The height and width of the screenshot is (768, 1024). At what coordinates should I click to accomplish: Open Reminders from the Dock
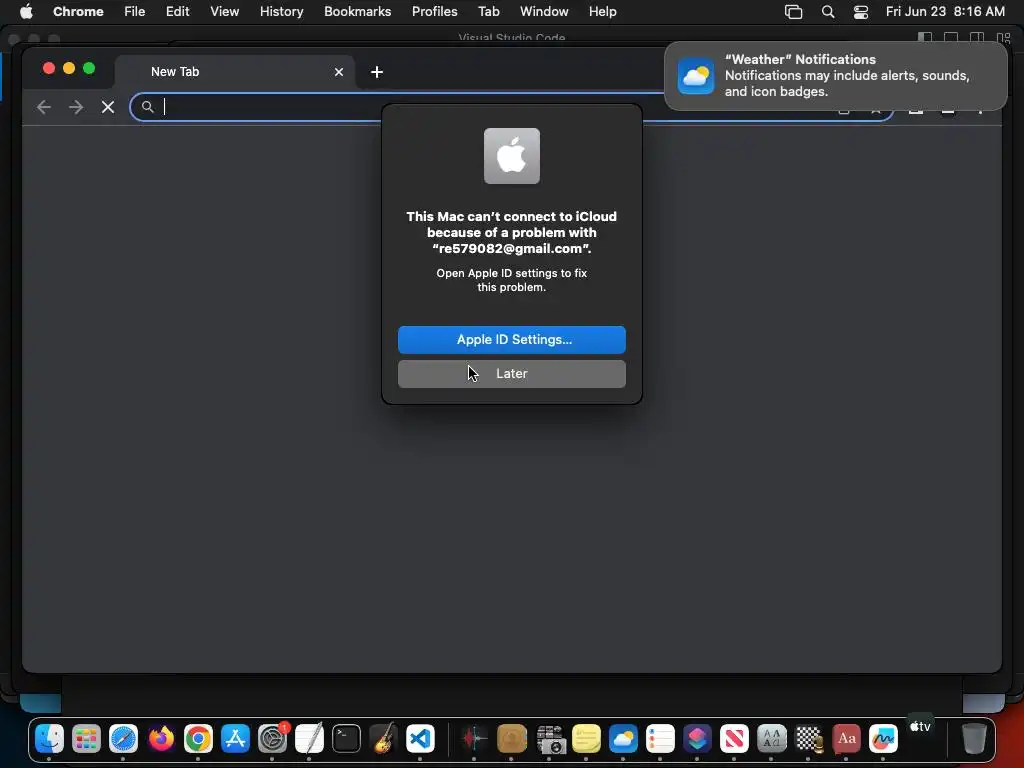click(x=660, y=739)
